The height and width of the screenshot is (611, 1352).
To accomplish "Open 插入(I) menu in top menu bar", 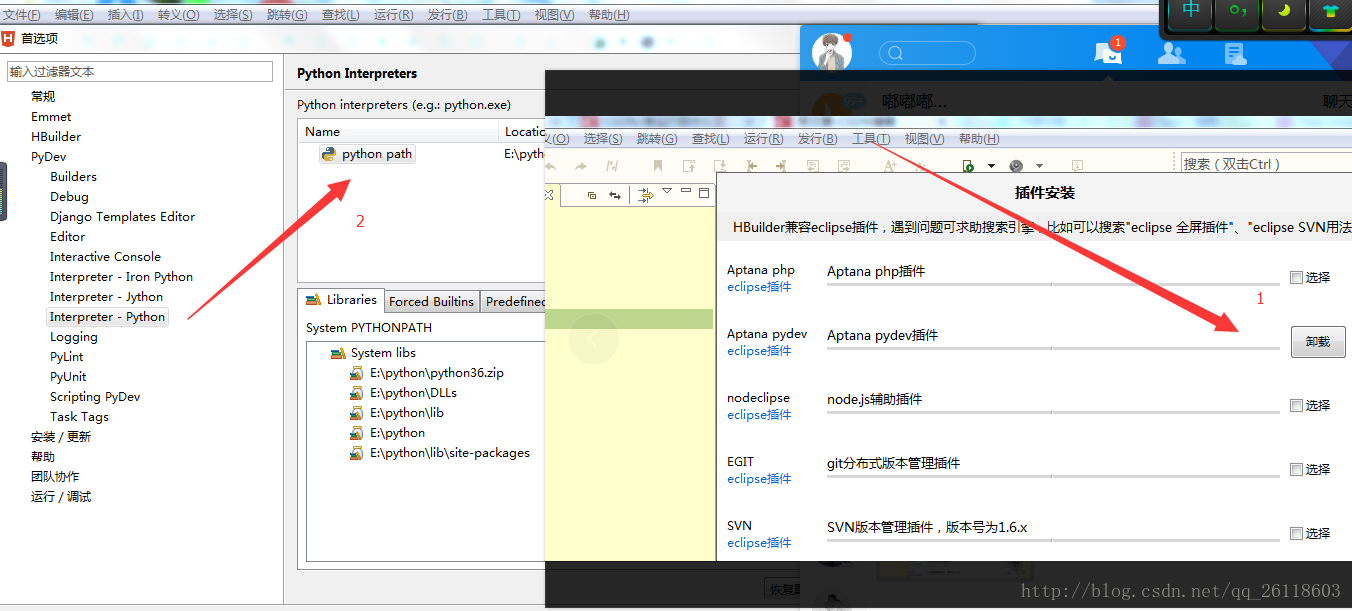I will [126, 15].
